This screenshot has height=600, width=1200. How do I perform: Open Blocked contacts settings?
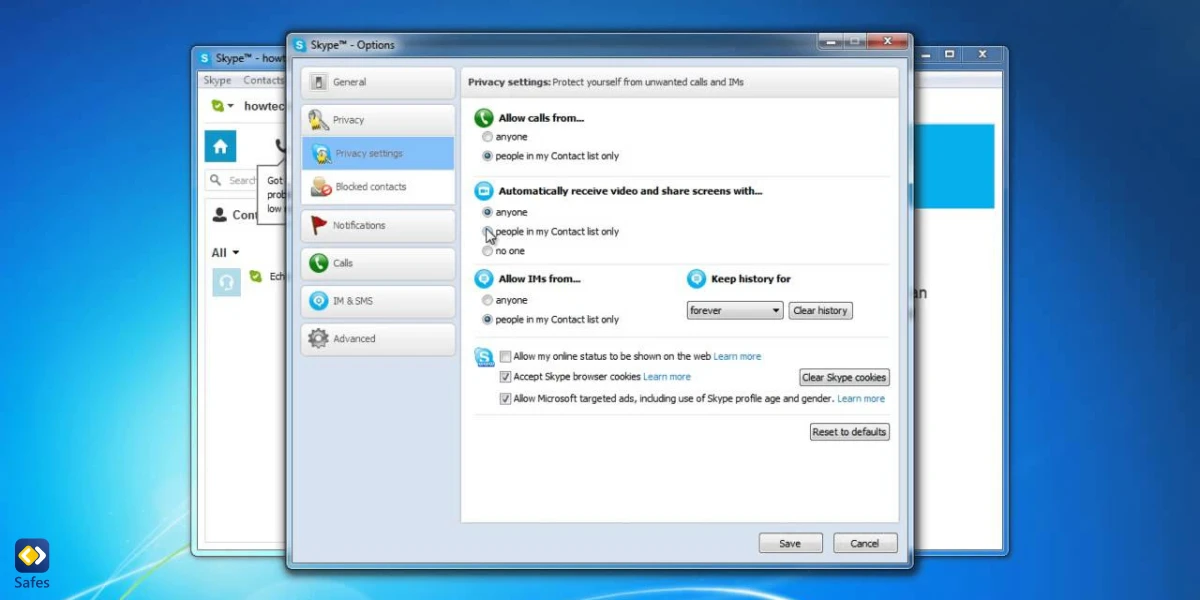tap(378, 187)
